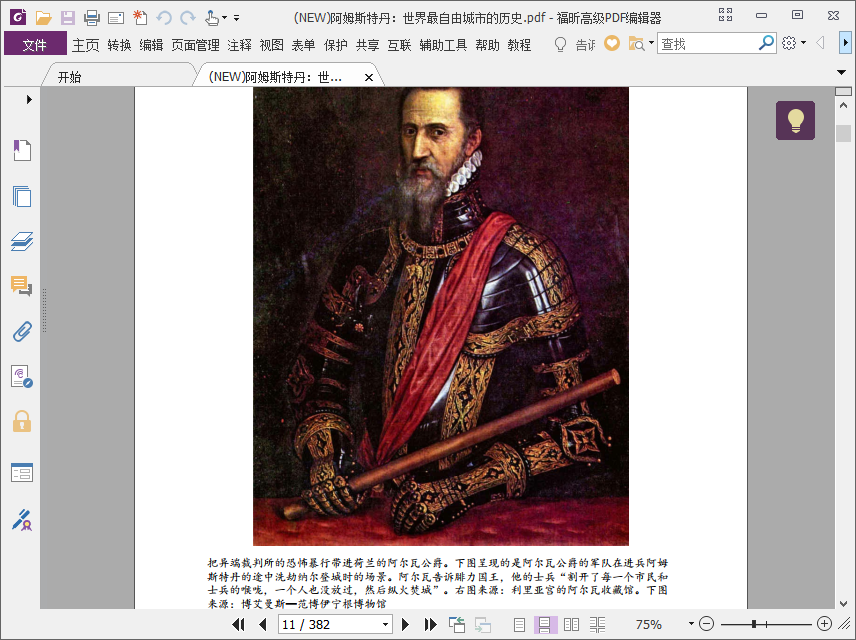The width and height of the screenshot is (856, 640).
Task: Open the Page thumbnails panel
Action: pos(22,196)
